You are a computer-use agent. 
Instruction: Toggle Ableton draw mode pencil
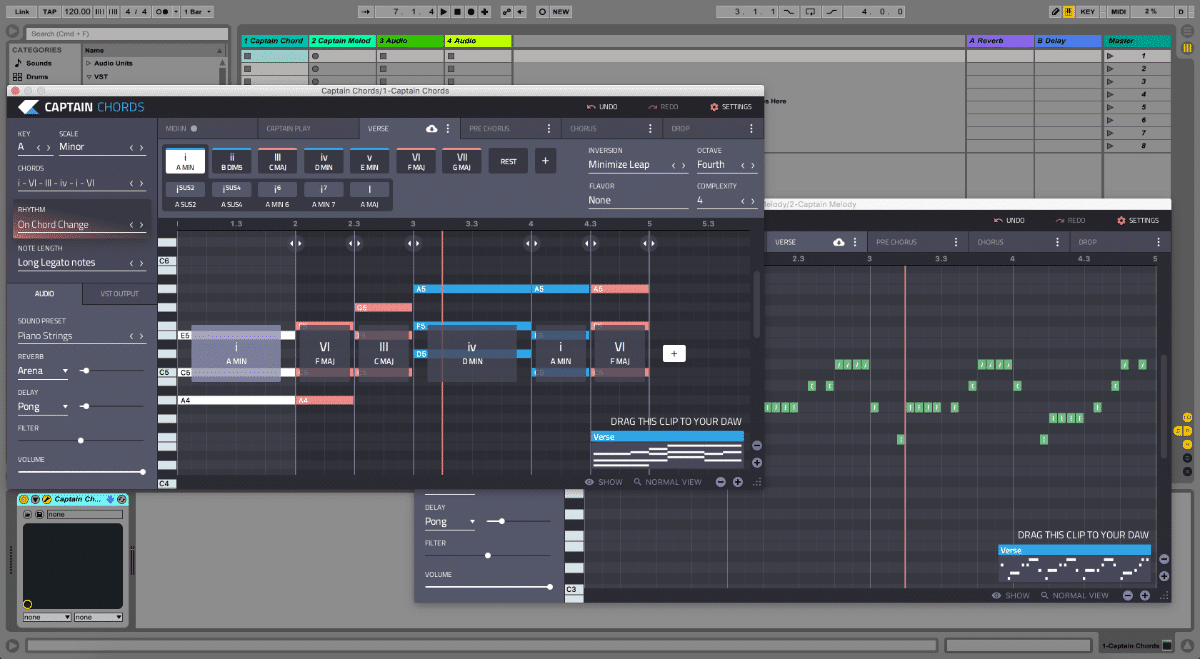[1056, 12]
